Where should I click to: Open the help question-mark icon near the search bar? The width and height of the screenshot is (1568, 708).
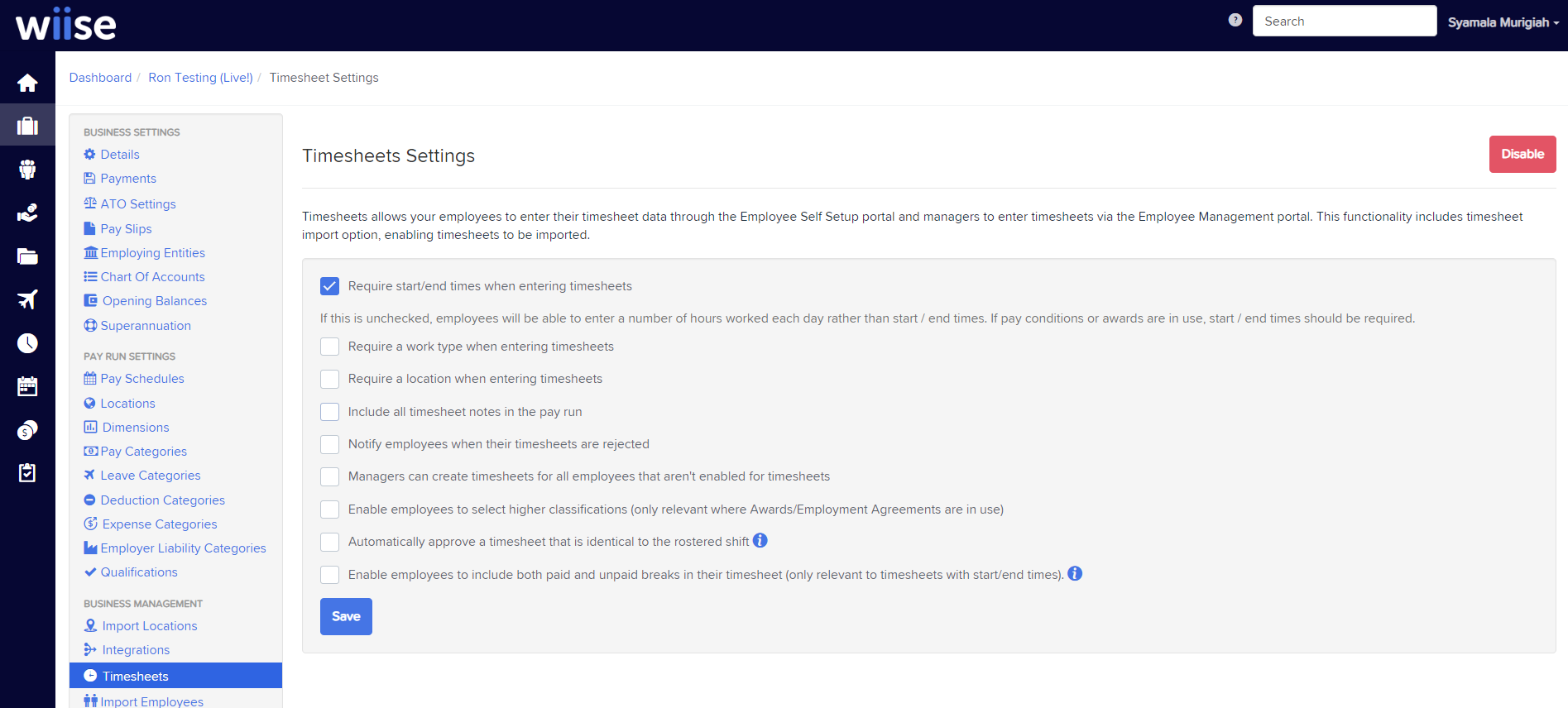pos(1235,19)
